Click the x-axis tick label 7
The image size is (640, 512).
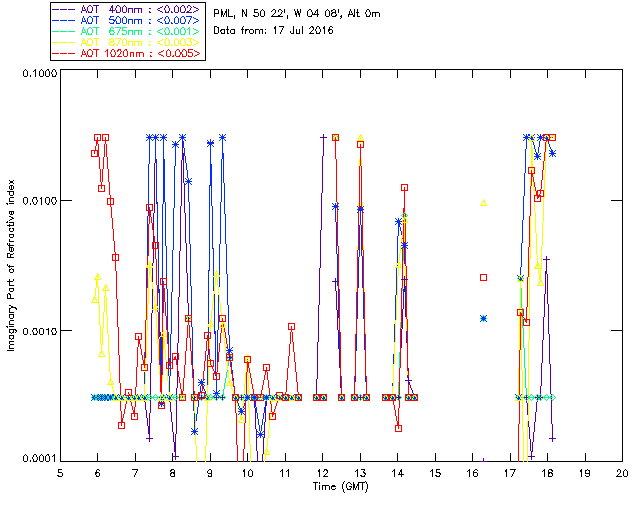[x=135, y=473]
